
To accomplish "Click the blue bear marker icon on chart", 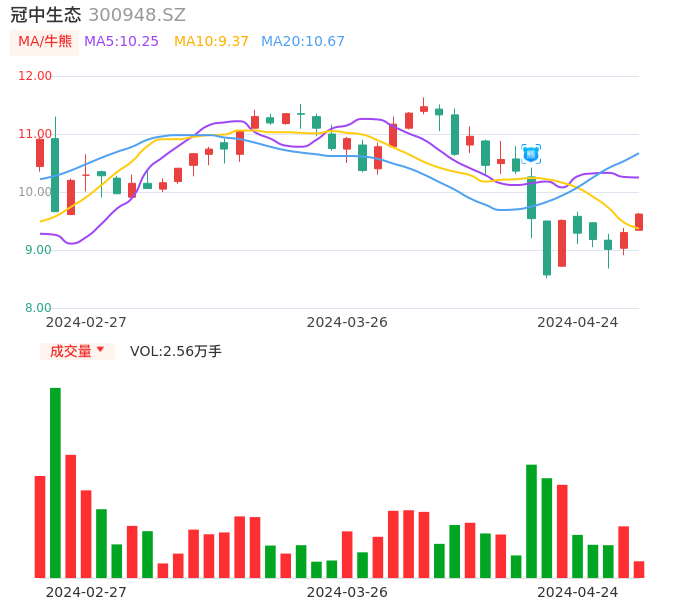I will pyautogui.click(x=531, y=154).
